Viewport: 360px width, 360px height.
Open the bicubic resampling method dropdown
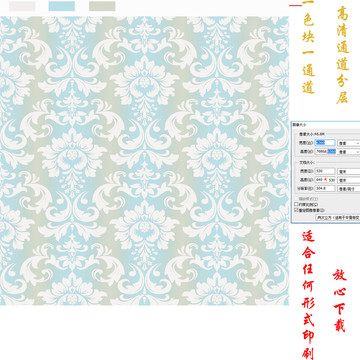(338, 218)
